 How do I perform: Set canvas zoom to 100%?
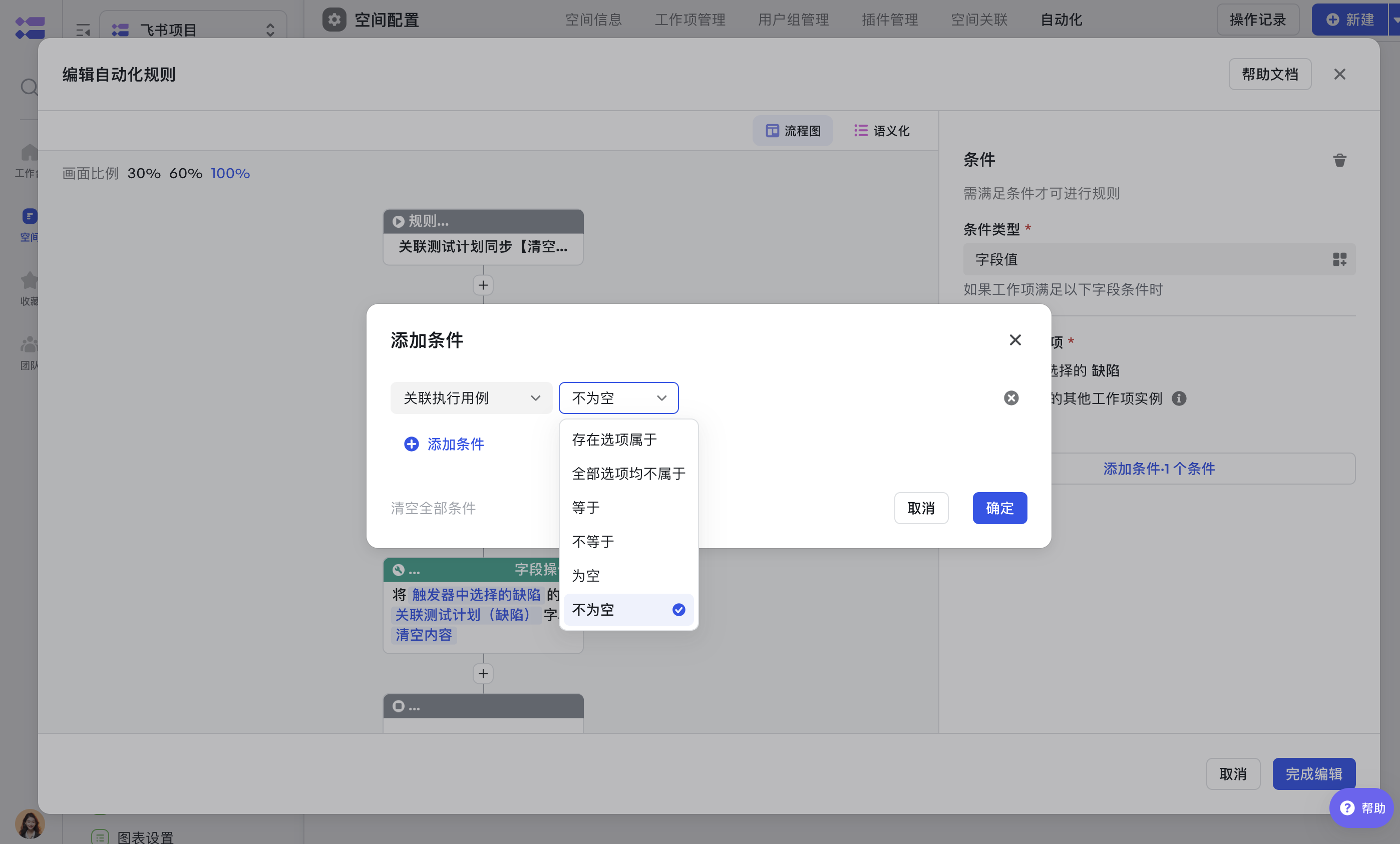tap(230, 173)
